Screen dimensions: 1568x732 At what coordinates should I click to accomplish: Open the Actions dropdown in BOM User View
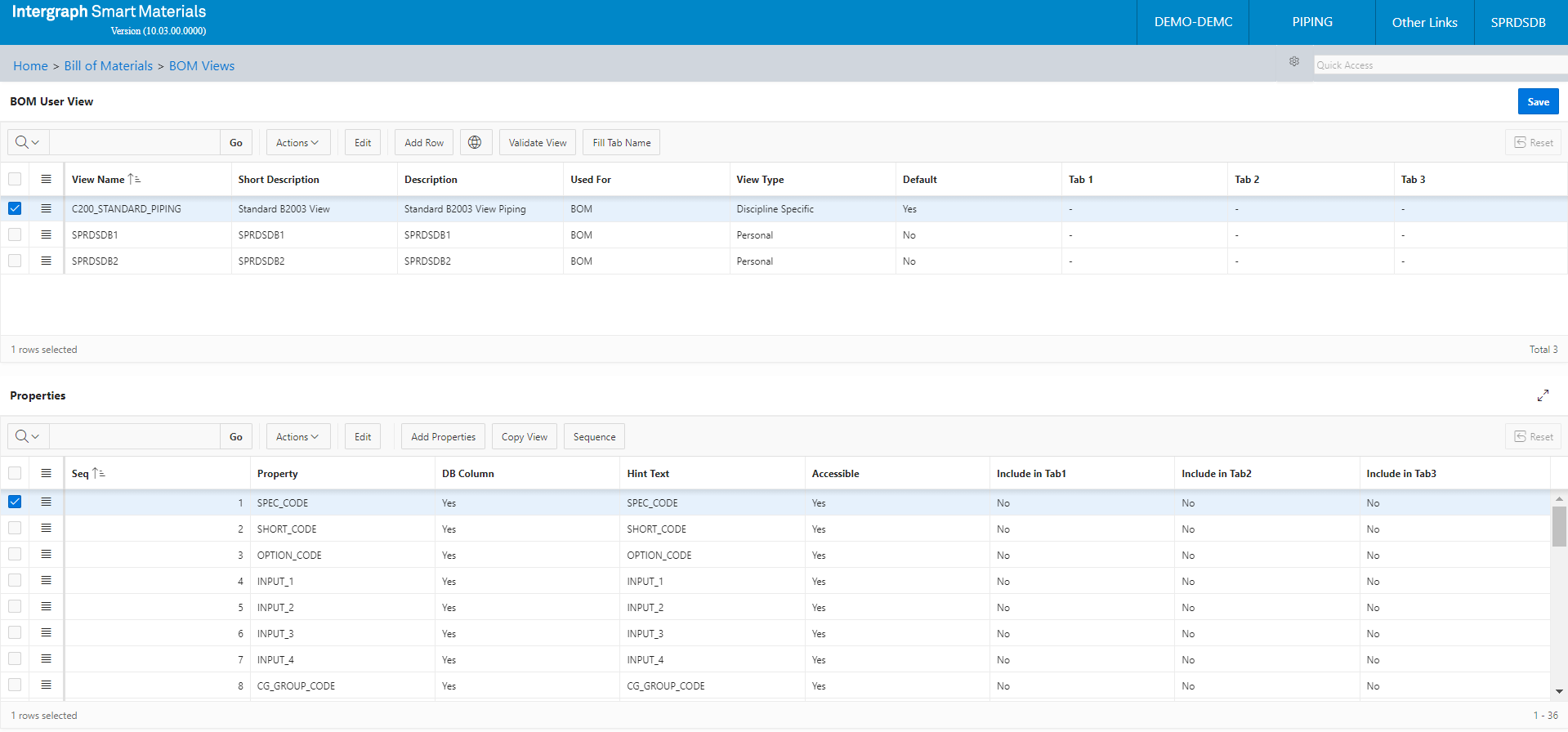click(297, 142)
